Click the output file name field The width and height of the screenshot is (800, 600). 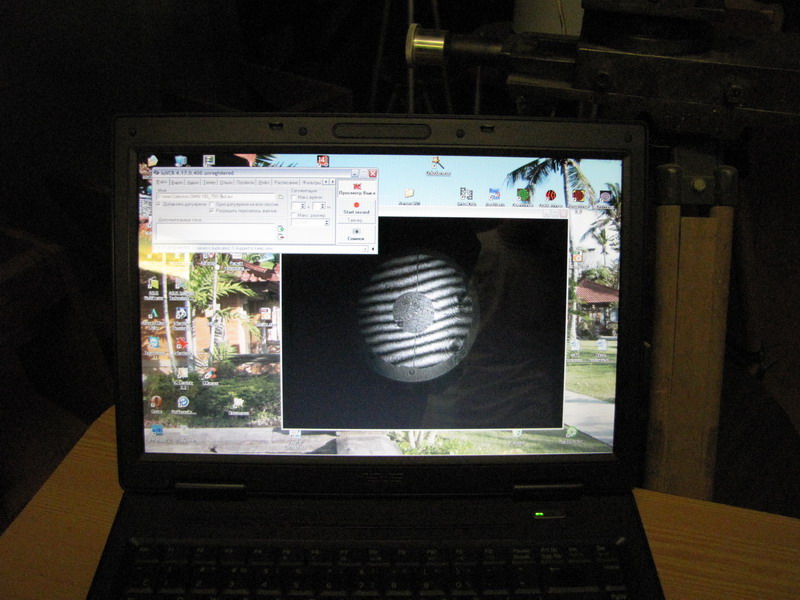216,196
